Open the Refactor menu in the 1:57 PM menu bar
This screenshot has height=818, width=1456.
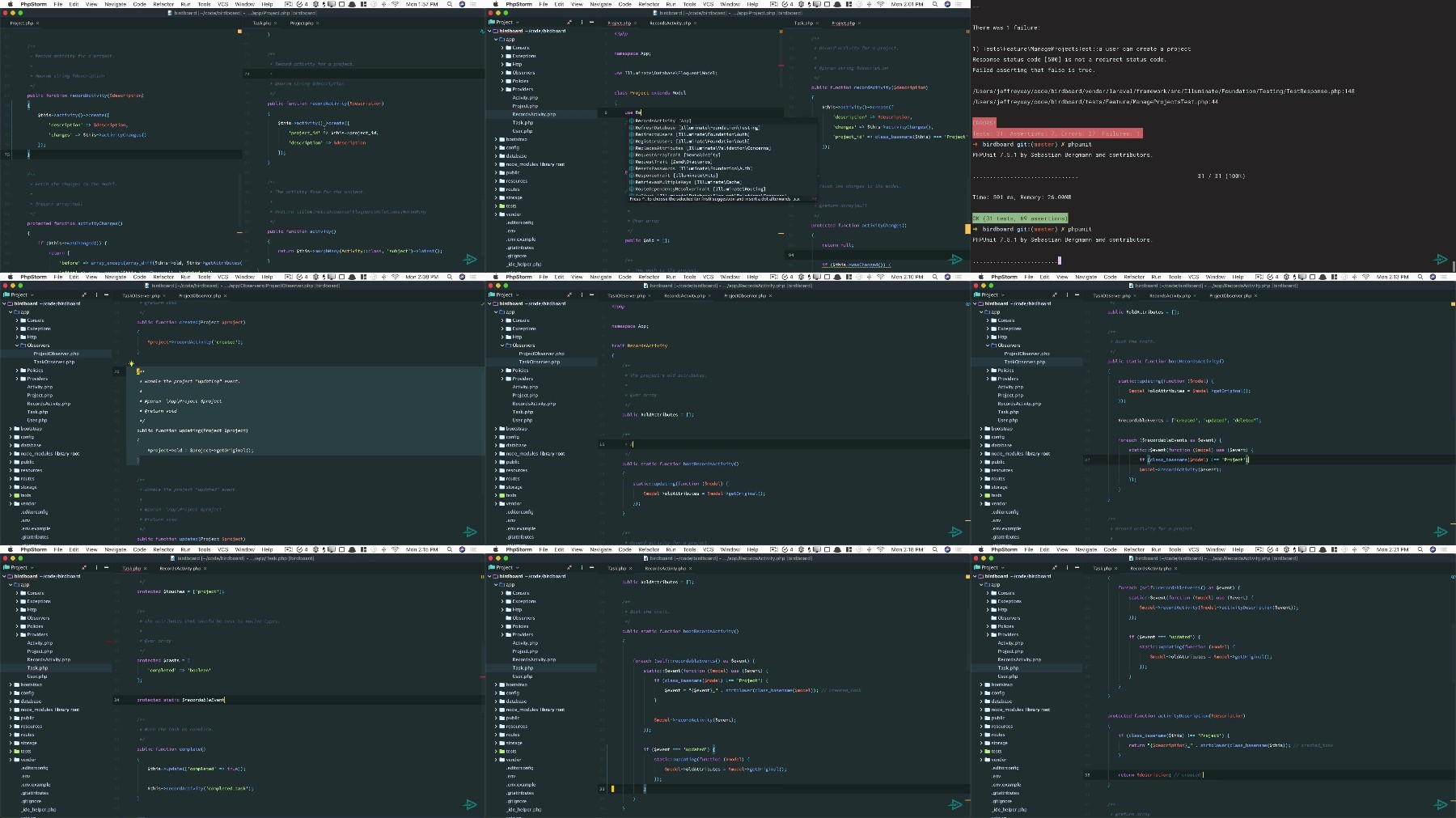click(x=163, y=4)
